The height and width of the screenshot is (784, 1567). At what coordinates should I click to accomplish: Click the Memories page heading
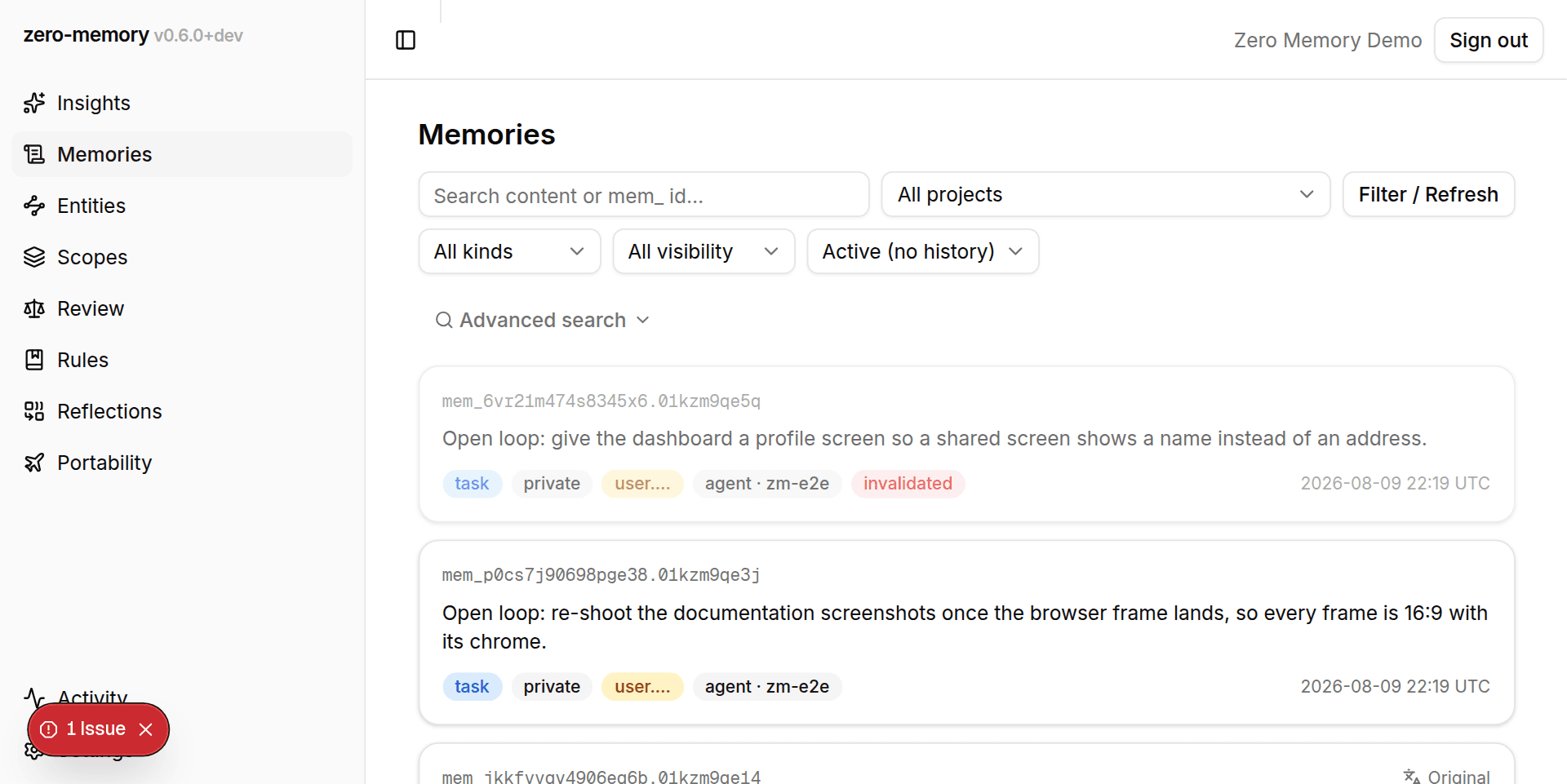click(x=486, y=135)
